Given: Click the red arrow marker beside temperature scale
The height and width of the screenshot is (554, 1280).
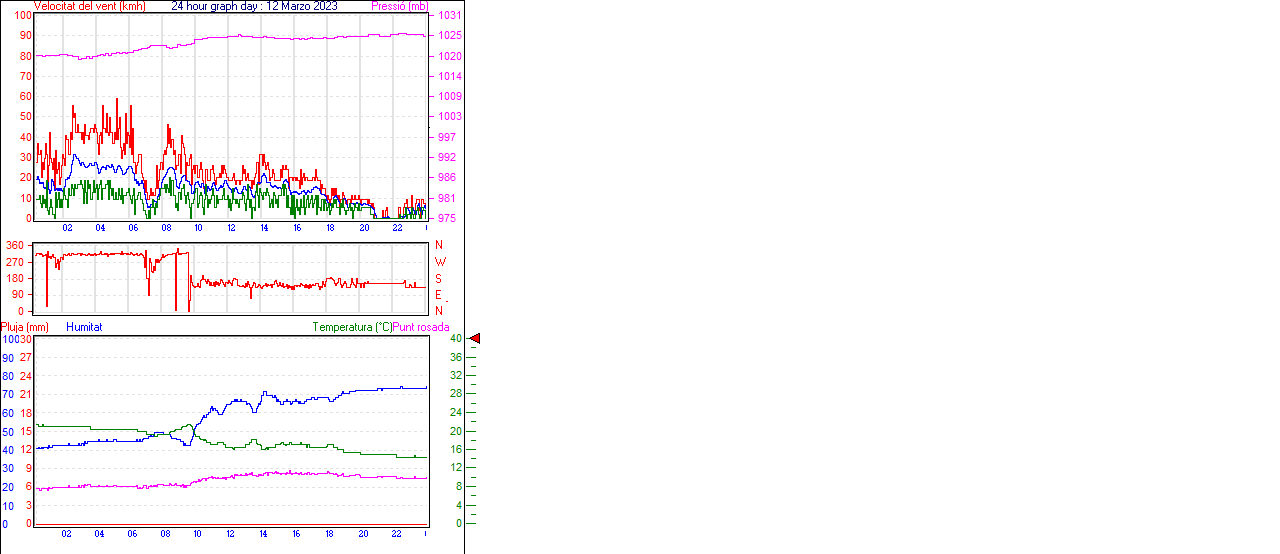Looking at the screenshot, I should 475,339.
